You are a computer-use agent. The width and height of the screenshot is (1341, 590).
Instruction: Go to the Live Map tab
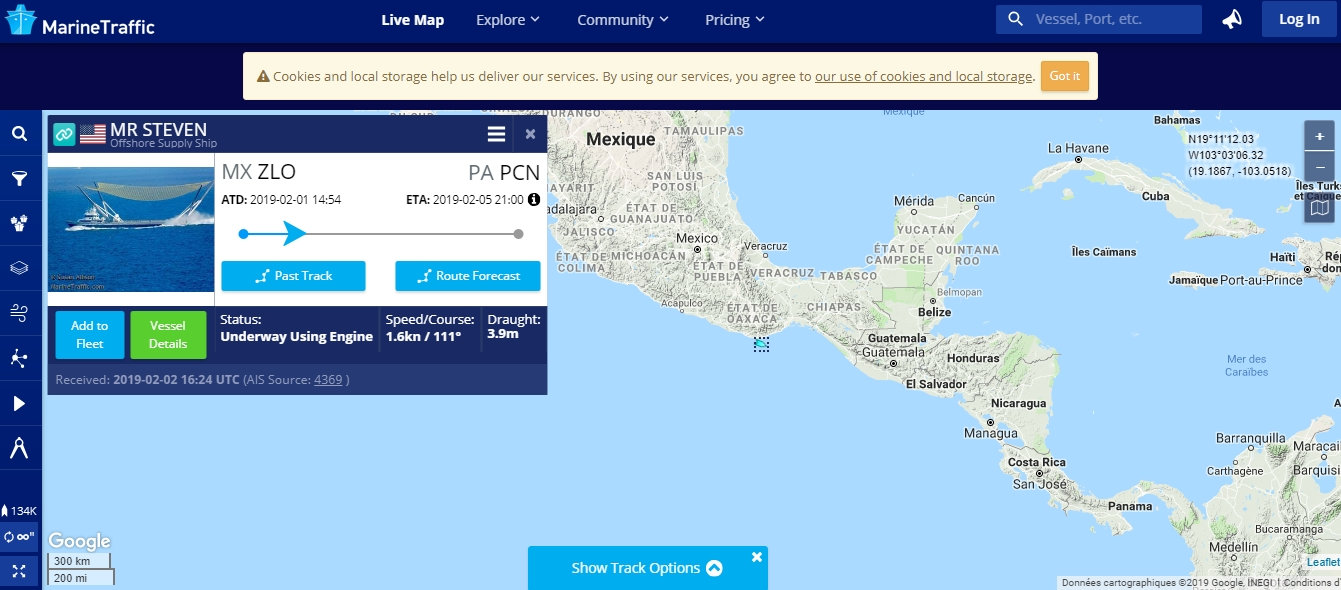413,20
